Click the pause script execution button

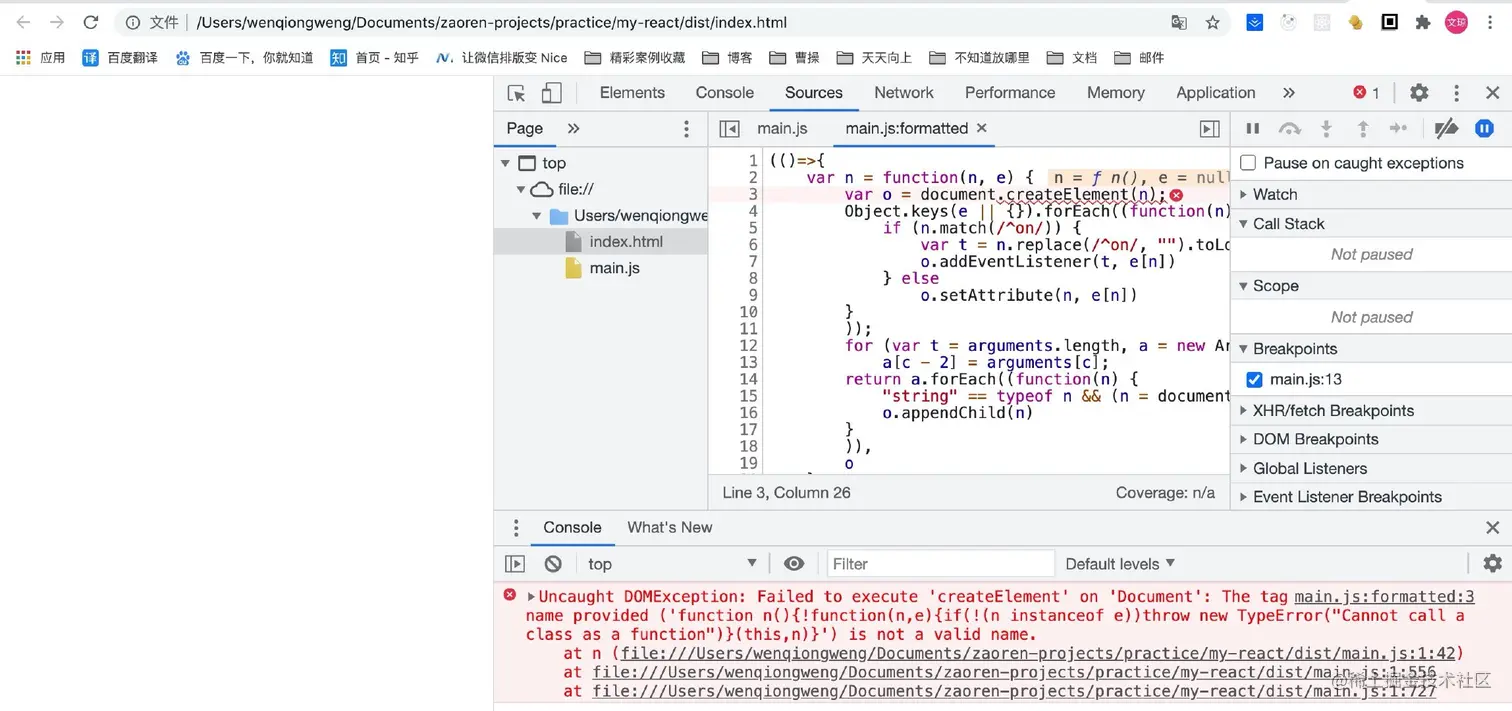click(x=1252, y=129)
